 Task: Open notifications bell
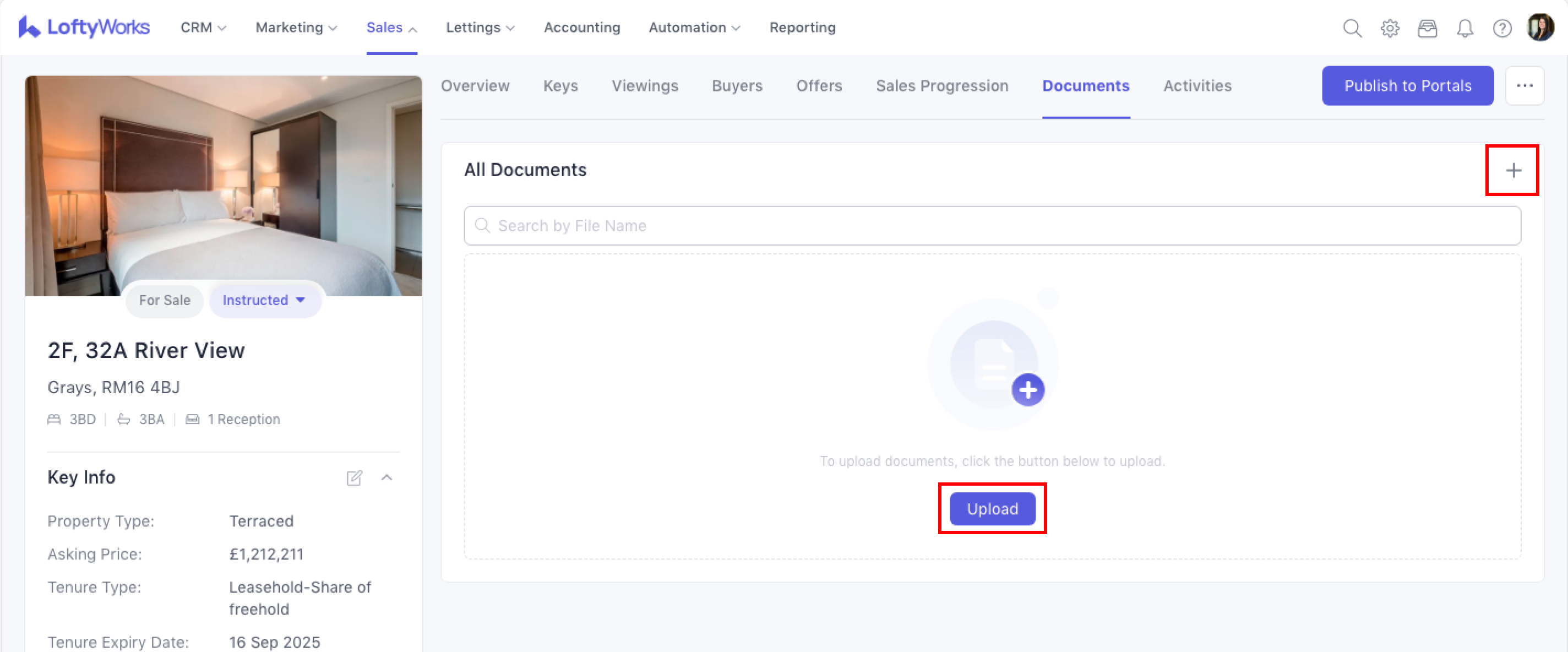[x=1464, y=28]
